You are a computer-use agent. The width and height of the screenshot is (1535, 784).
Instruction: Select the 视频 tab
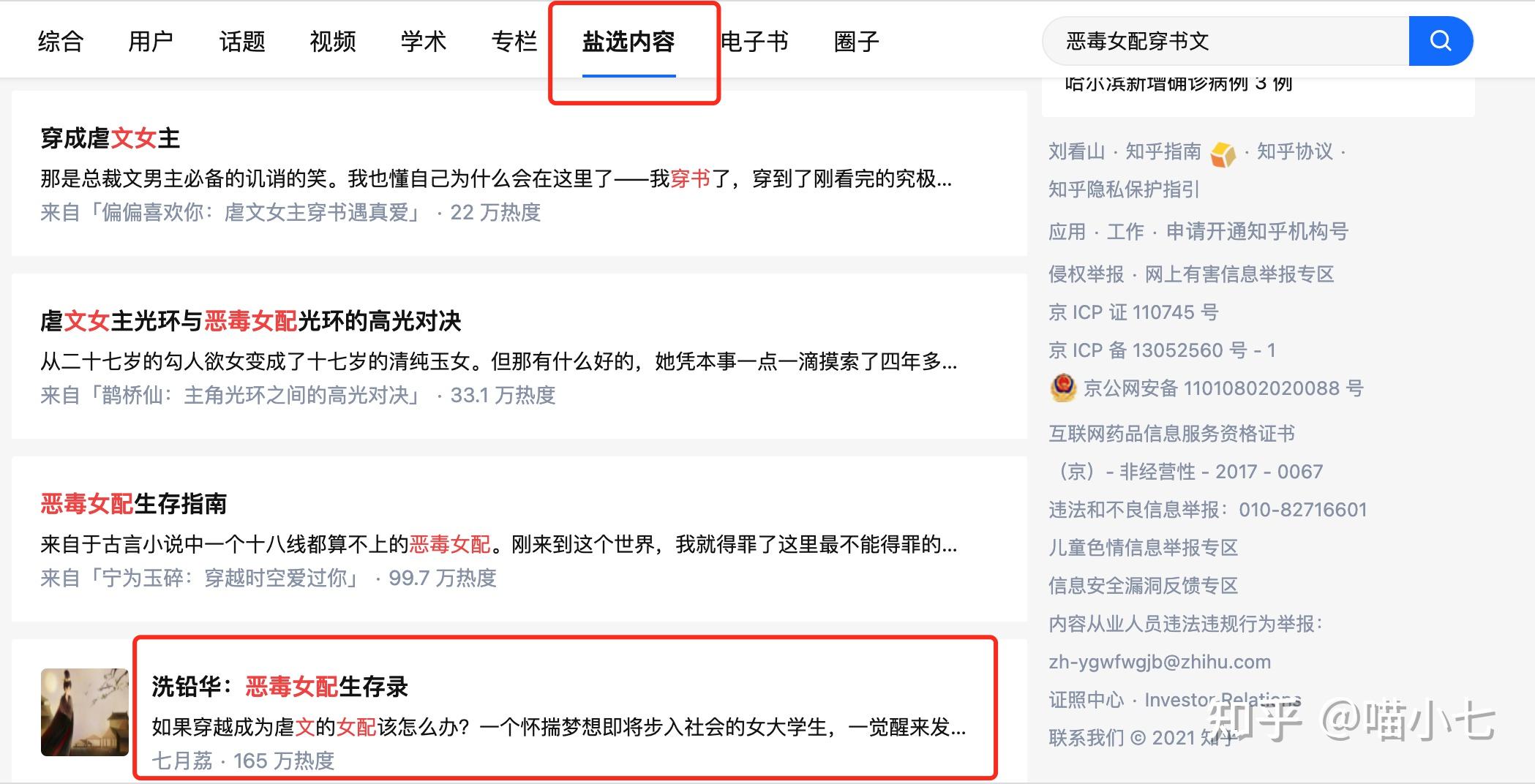click(x=333, y=41)
